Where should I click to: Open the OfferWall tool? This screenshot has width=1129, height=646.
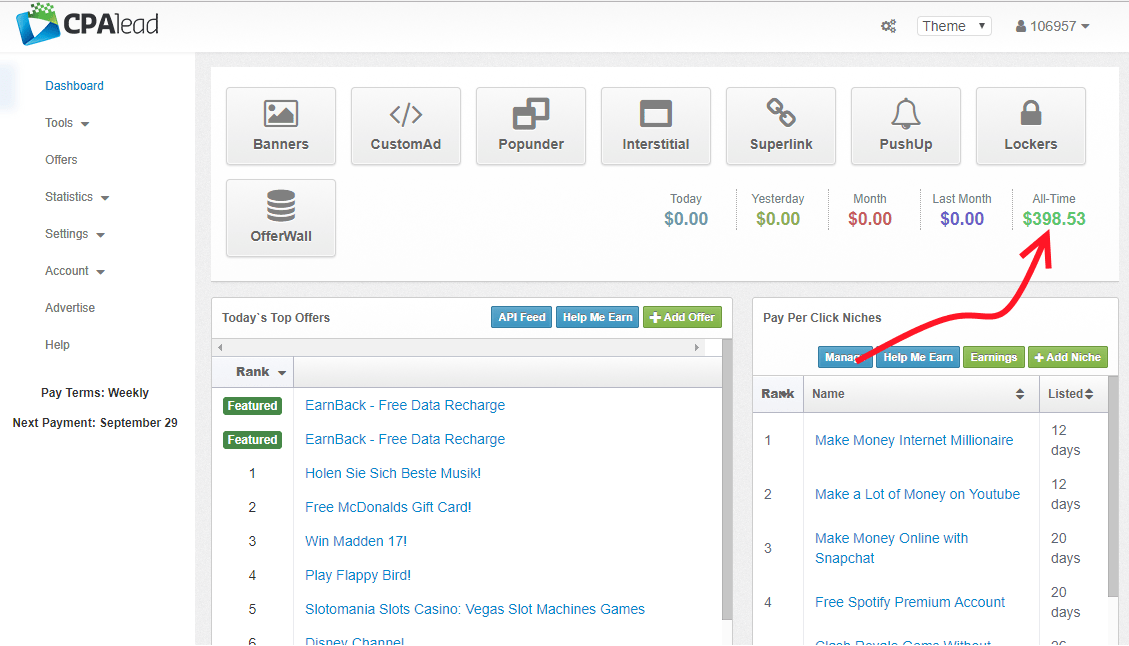pos(281,218)
